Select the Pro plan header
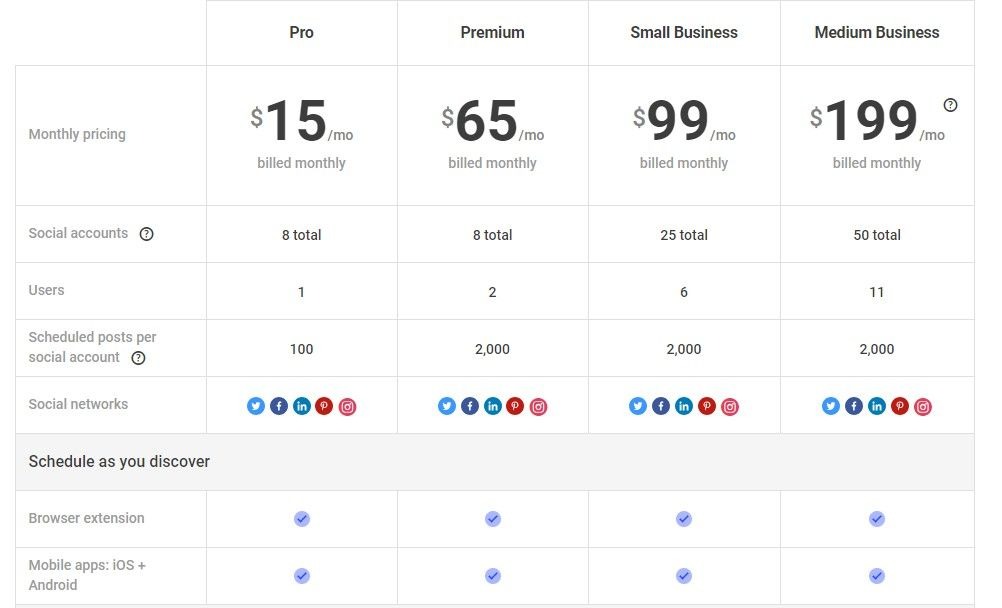 tap(301, 33)
